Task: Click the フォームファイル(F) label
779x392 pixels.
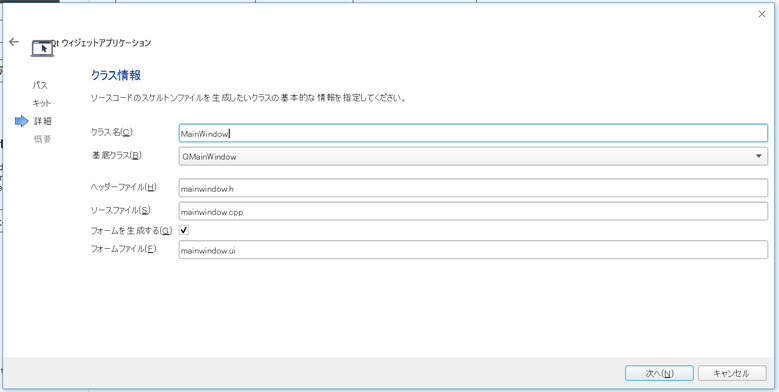Action: (x=124, y=249)
